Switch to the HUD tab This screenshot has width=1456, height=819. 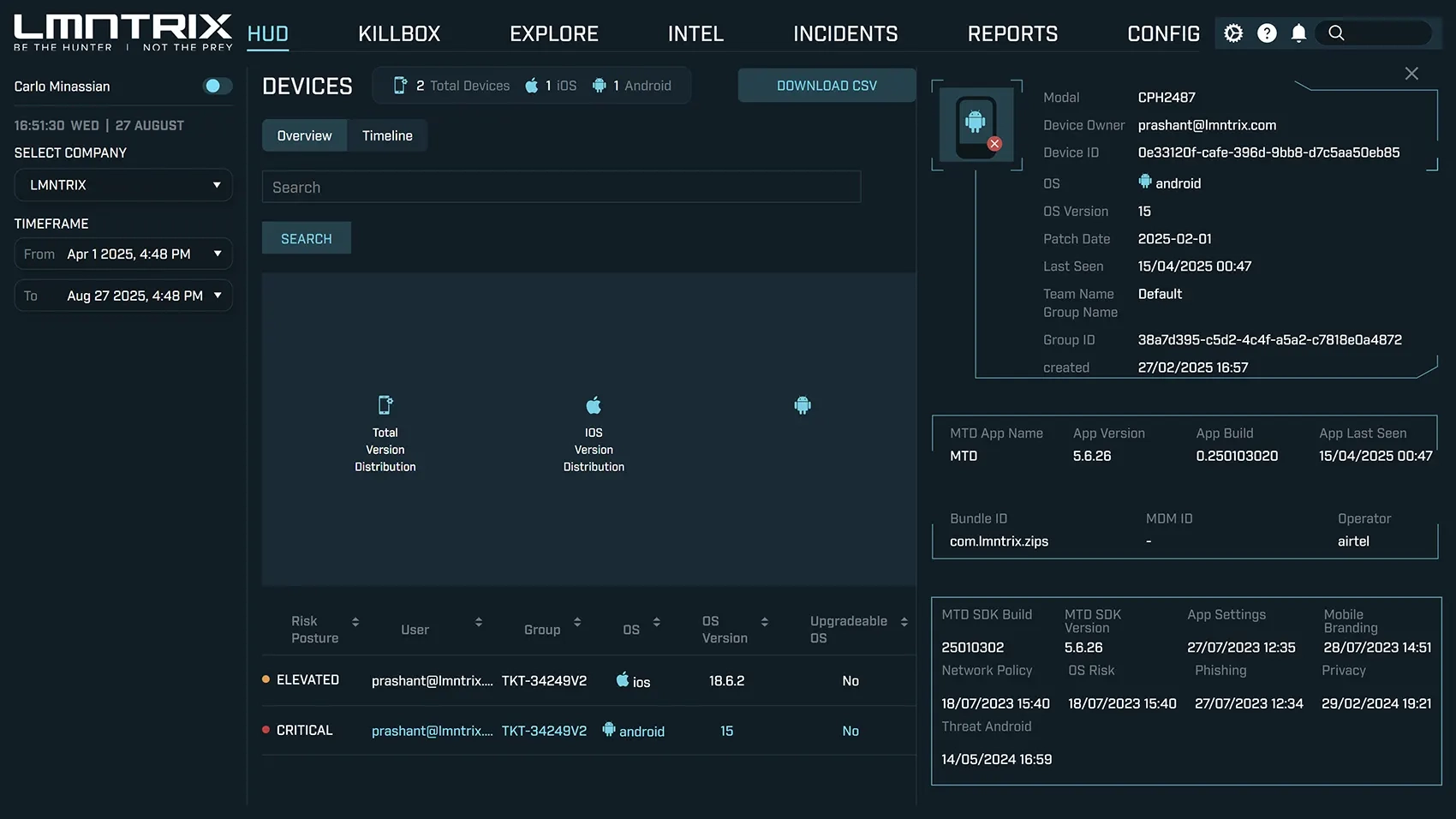[x=268, y=34]
